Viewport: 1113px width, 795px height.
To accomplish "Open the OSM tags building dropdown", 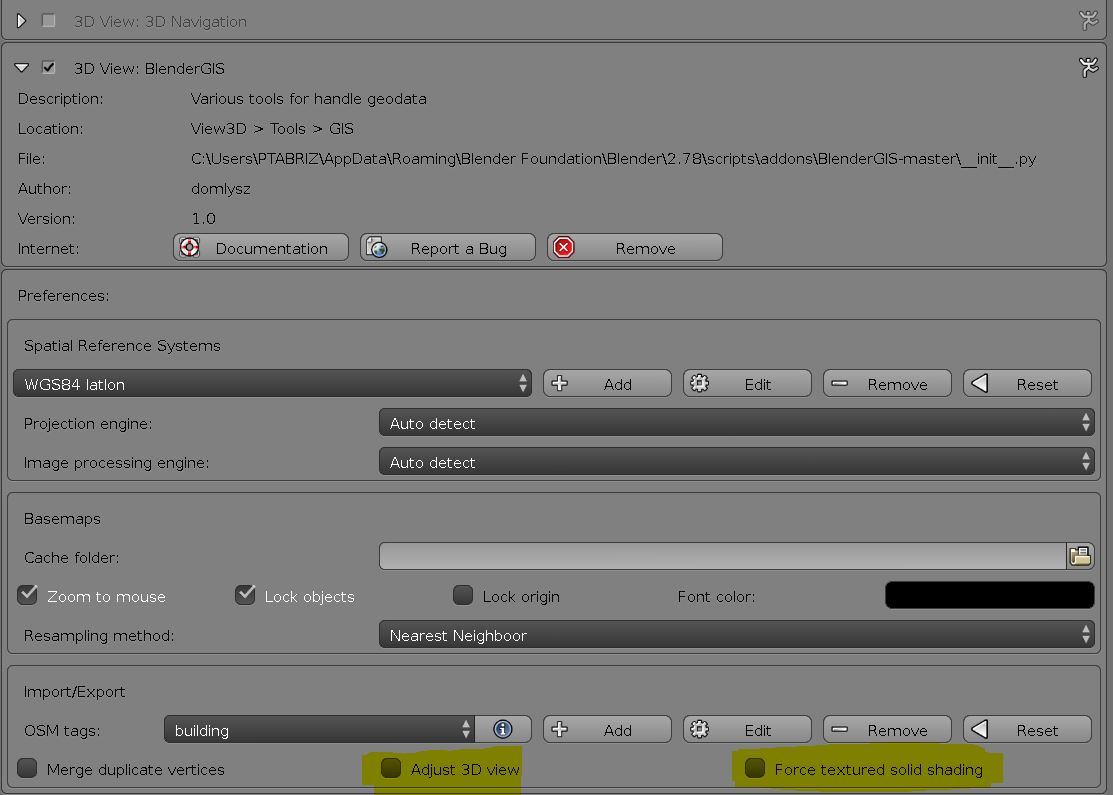I will [319, 729].
